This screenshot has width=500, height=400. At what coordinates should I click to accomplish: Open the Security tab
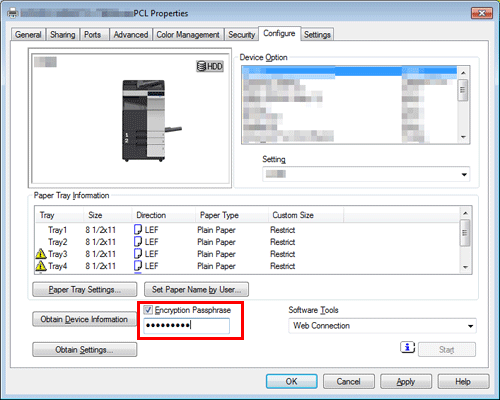tap(241, 35)
